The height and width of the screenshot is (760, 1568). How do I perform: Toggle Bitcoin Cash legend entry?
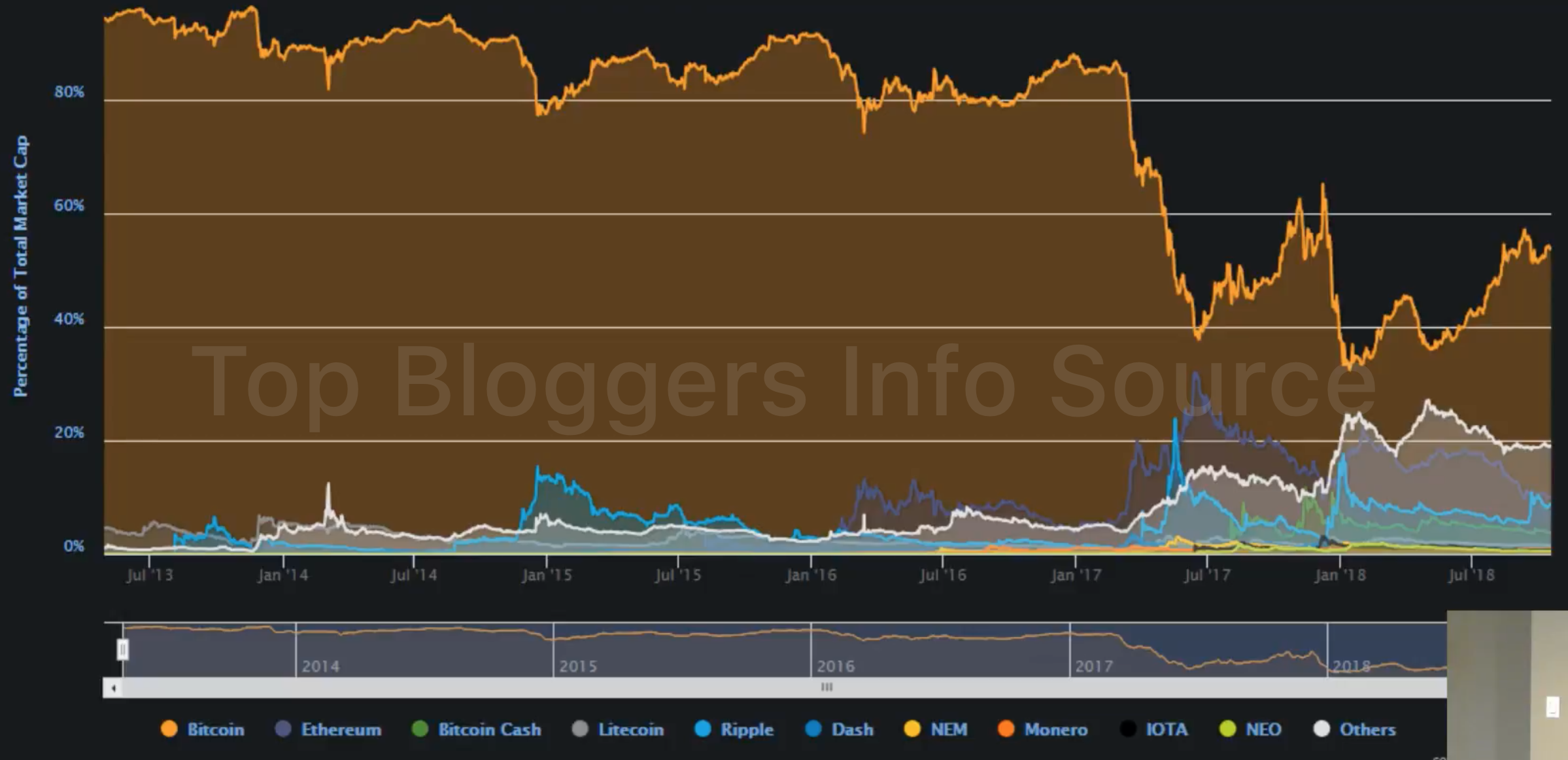489,729
